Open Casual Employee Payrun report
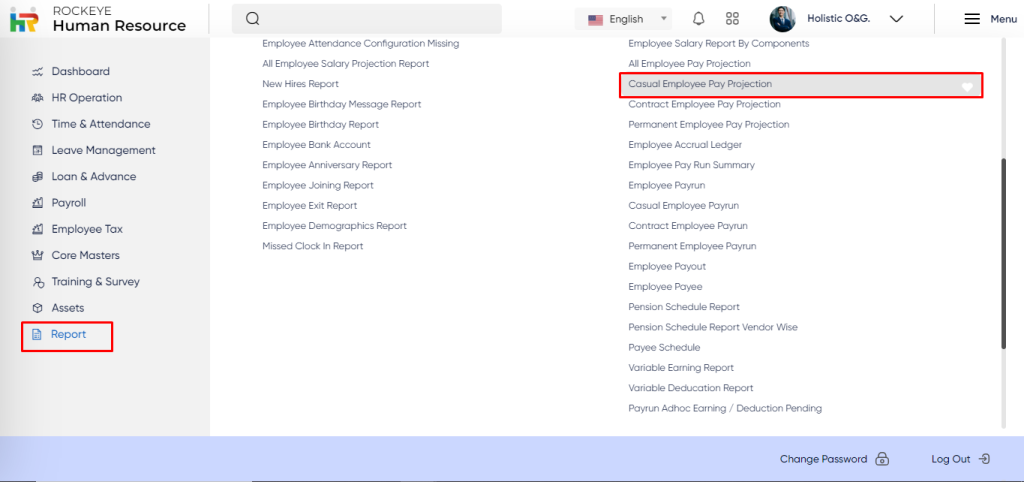This screenshot has width=1024, height=482. click(x=684, y=206)
